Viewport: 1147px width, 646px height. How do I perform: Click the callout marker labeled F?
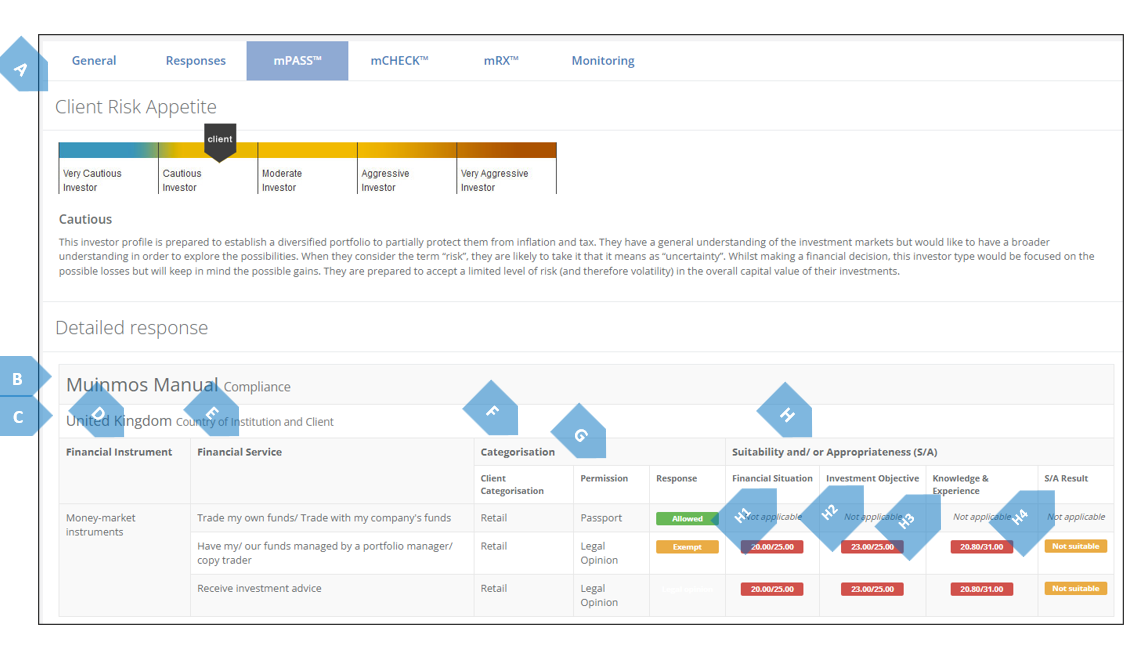pos(490,408)
